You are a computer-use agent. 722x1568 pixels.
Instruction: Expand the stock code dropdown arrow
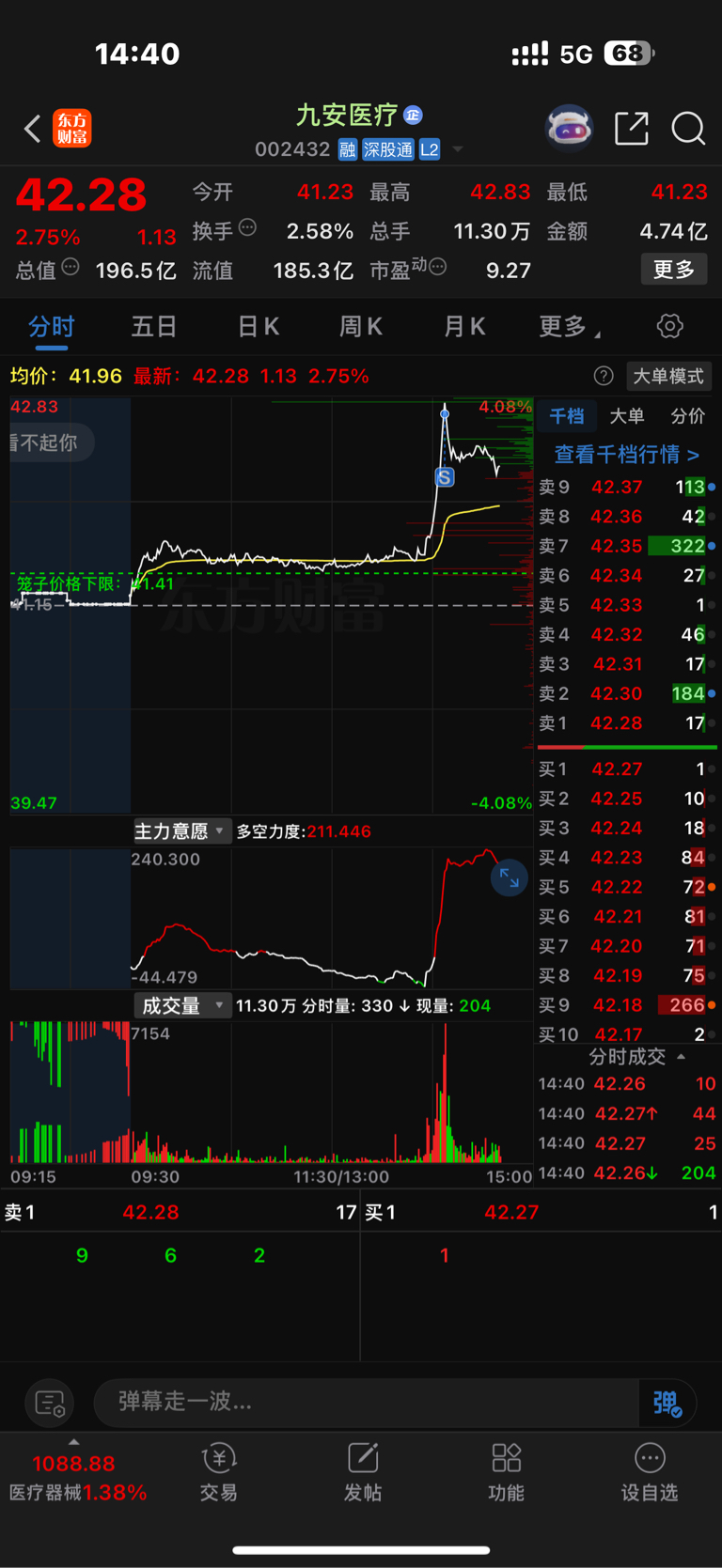pos(458,149)
